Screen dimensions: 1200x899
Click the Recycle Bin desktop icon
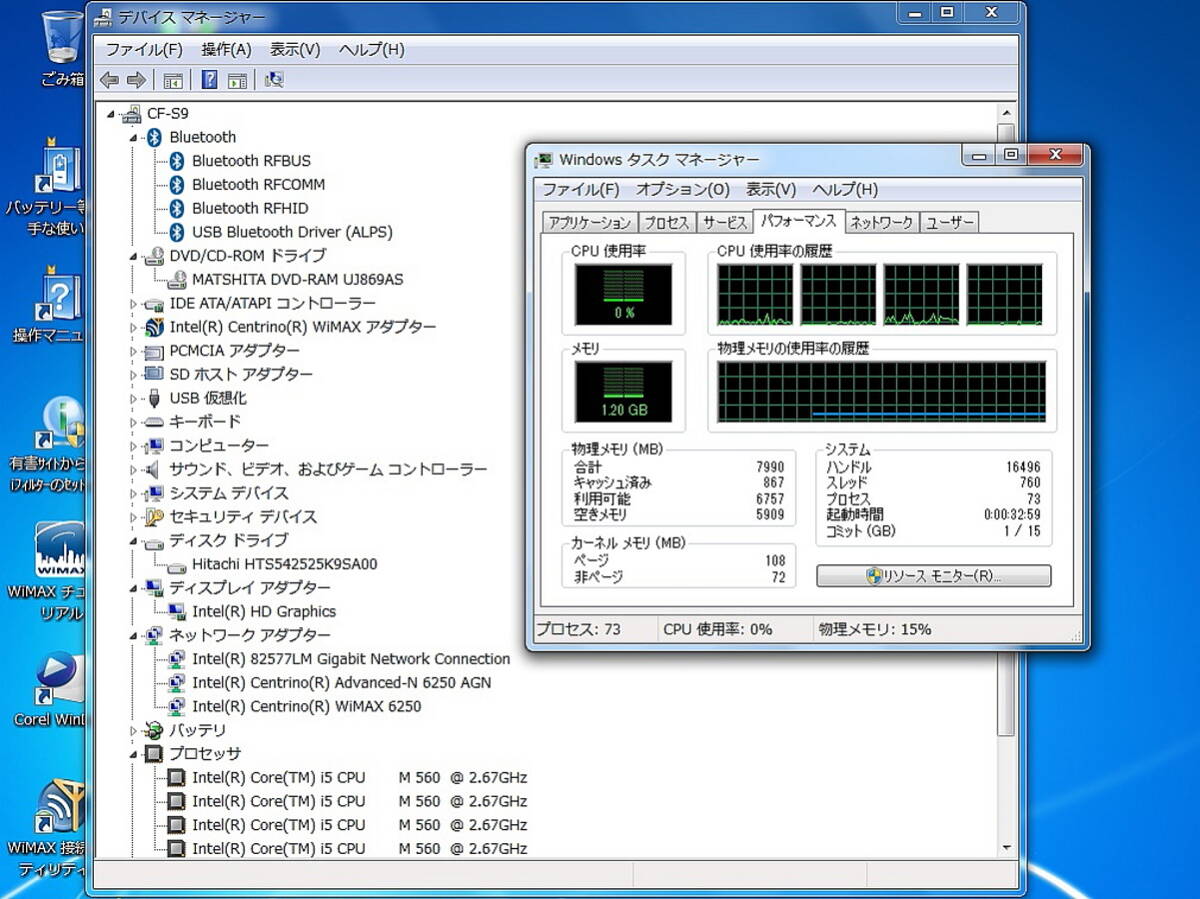point(63,50)
